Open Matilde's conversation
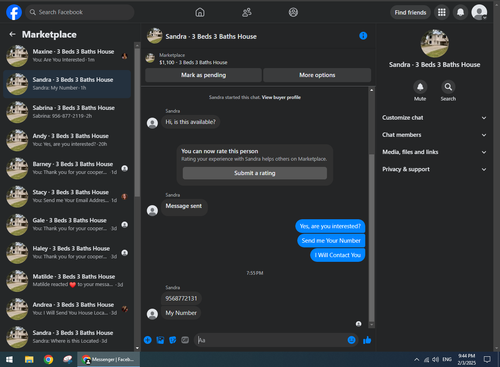This screenshot has width=500, height=367. point(67,281)
